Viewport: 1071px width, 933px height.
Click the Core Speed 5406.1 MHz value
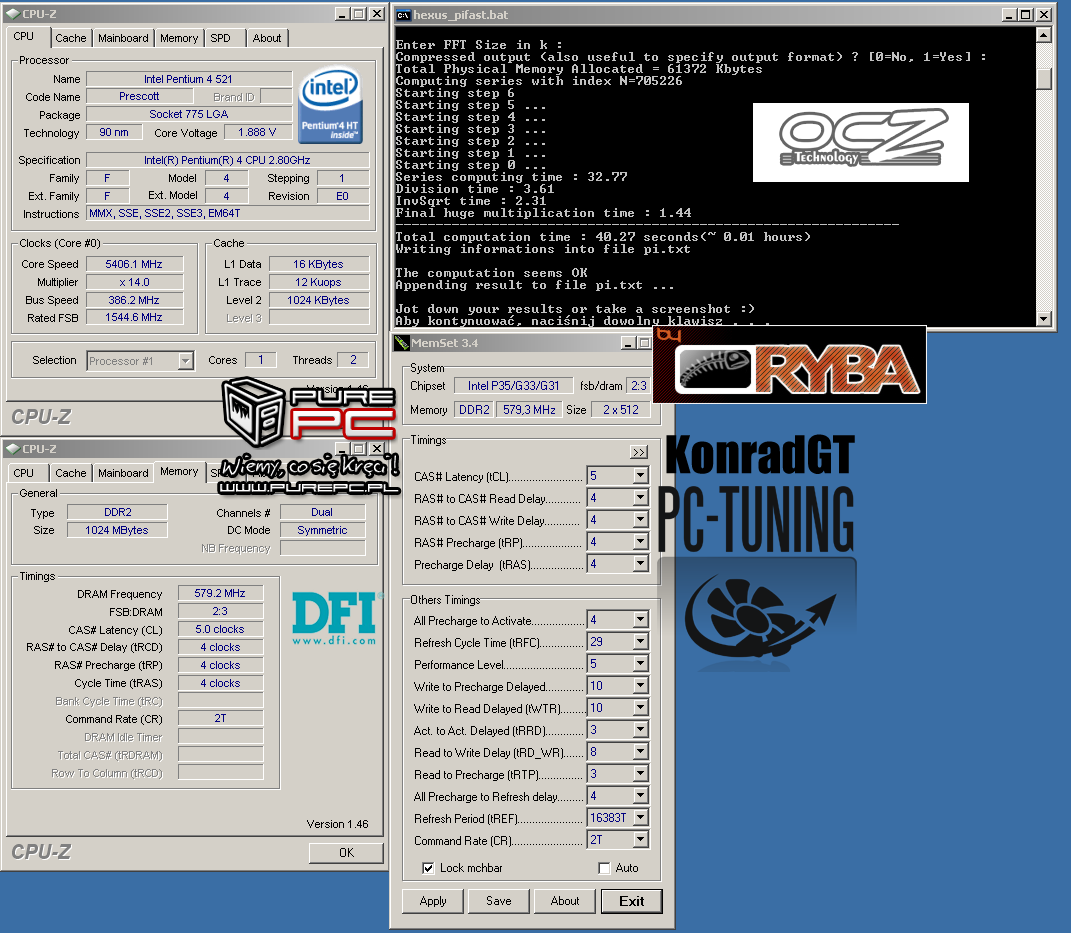pos(134,264)
